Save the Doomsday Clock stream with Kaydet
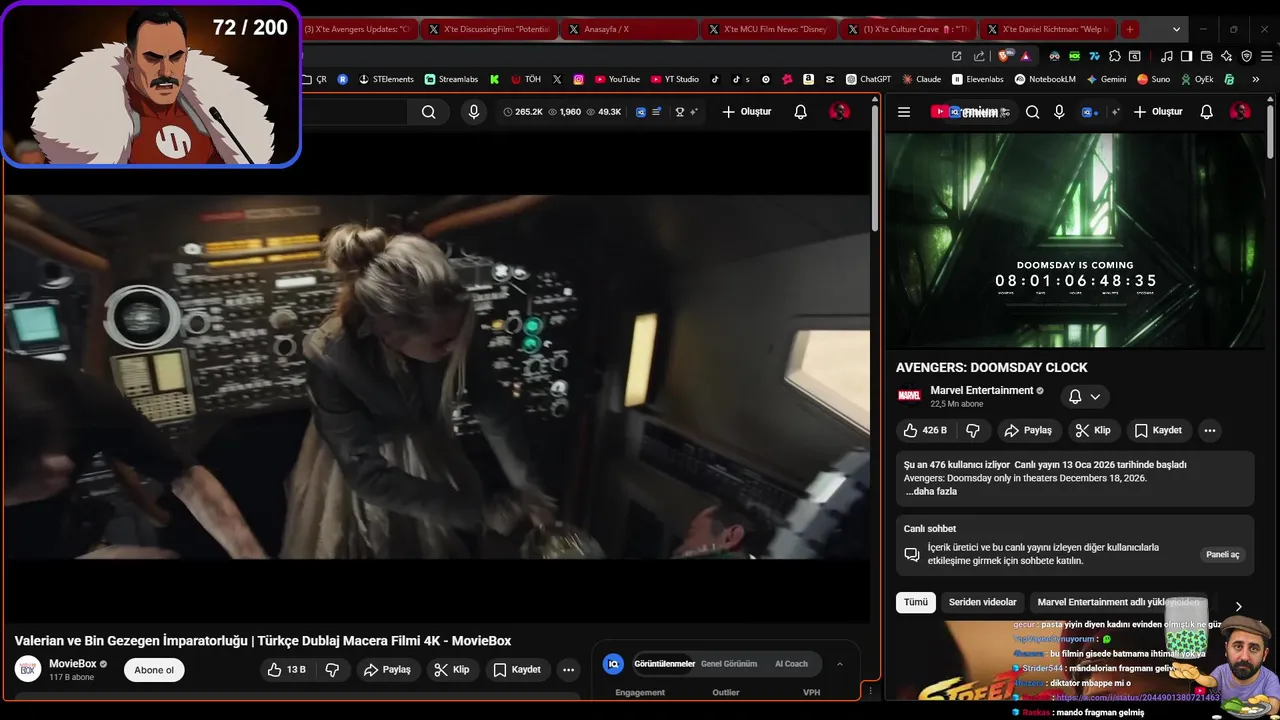This screenshot has width=1280, height=720. pos(1158,430)
